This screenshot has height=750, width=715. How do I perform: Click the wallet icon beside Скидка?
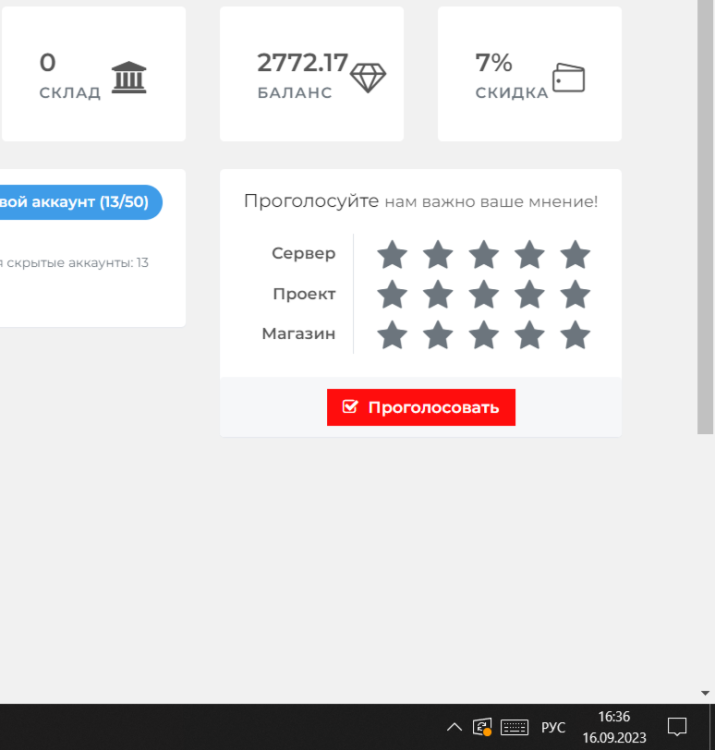(569, 78)
